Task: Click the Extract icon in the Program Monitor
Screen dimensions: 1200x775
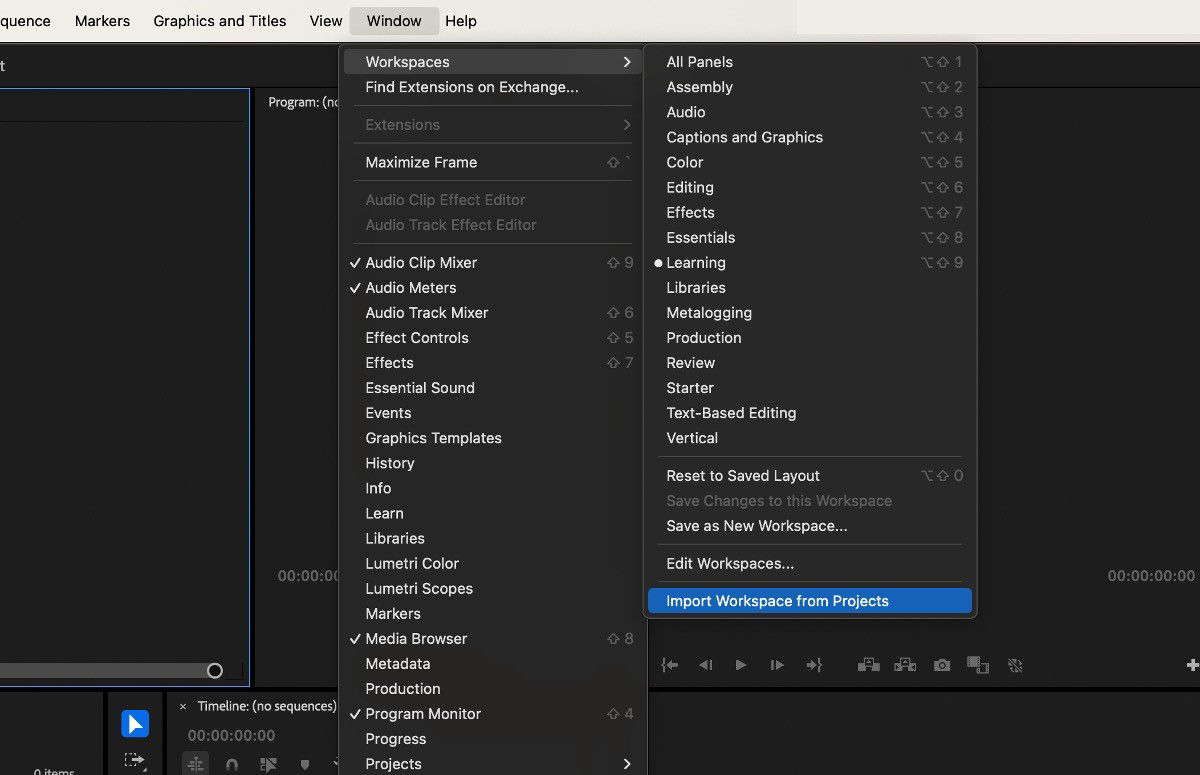Action: pos(904,664)
